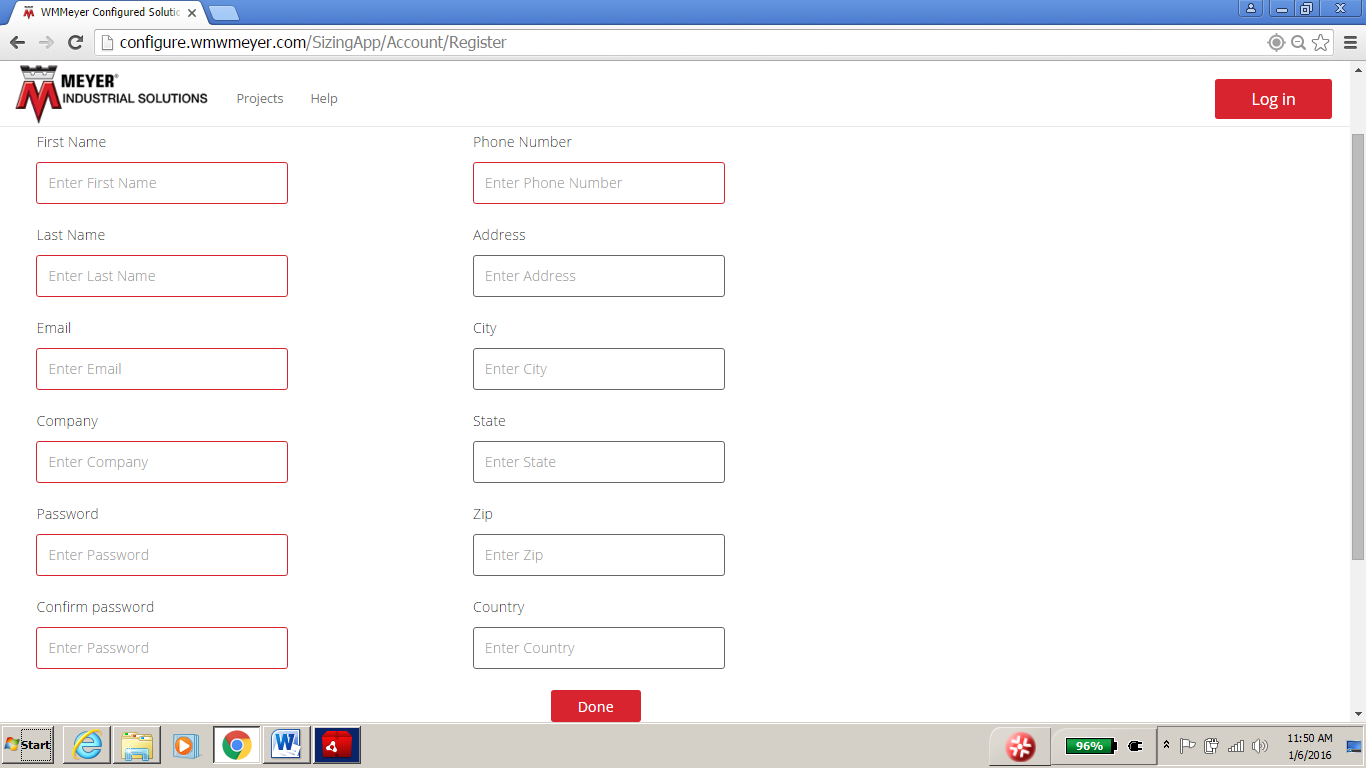
Task: Go back with the browser back arrow
Action: pyautogui.click(x=17, y=42)
